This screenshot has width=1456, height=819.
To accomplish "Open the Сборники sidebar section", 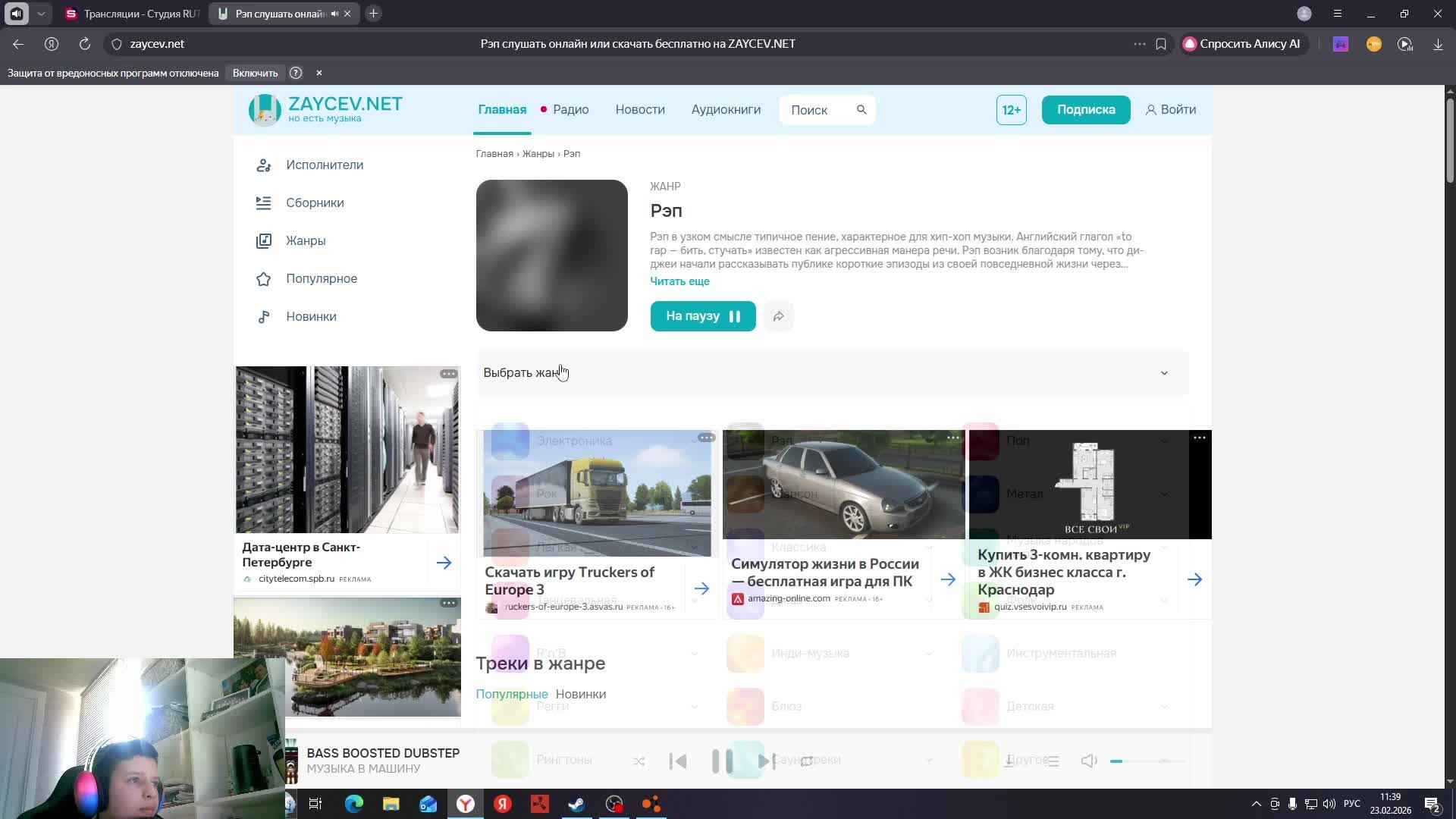I will click(314, 202).
